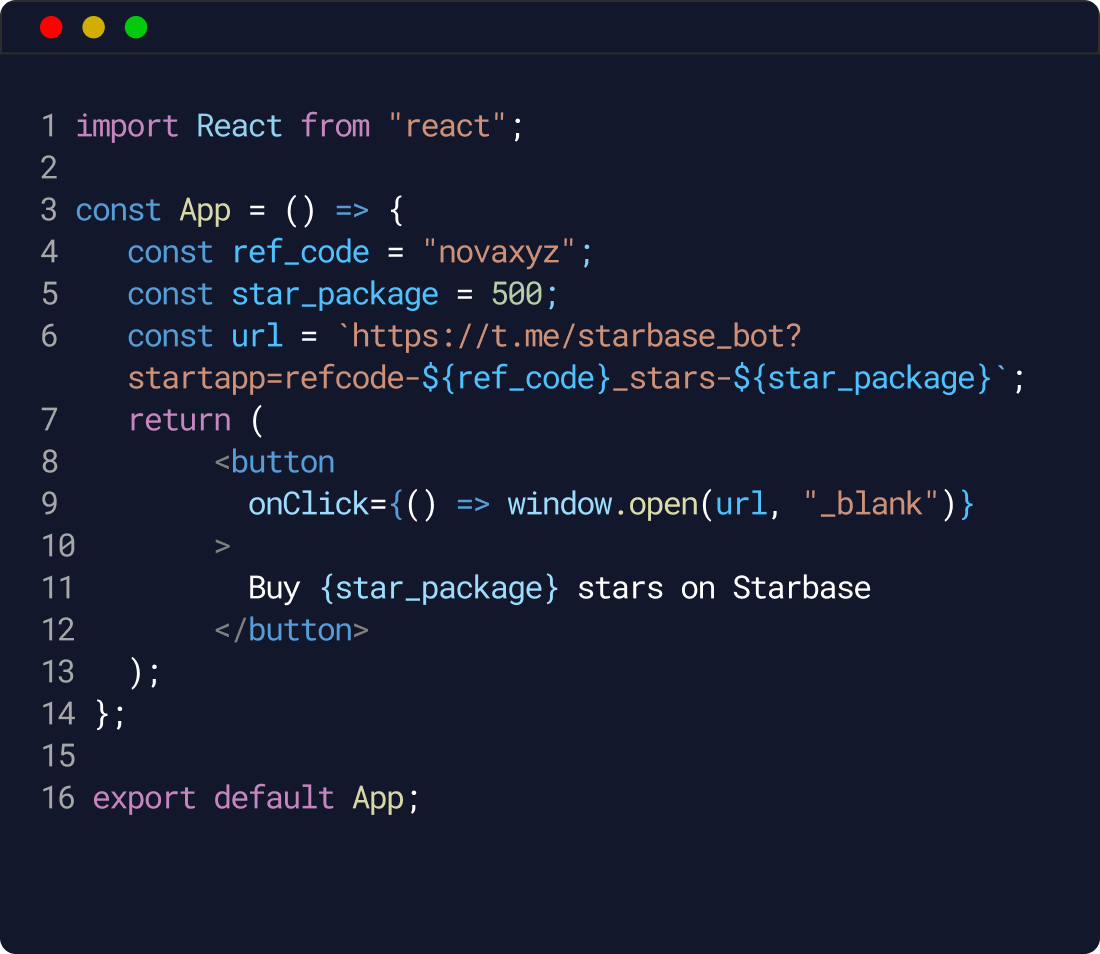Click the red close window dot
The width and height of the screenshot is (1100, 954).
coord(51,28)
